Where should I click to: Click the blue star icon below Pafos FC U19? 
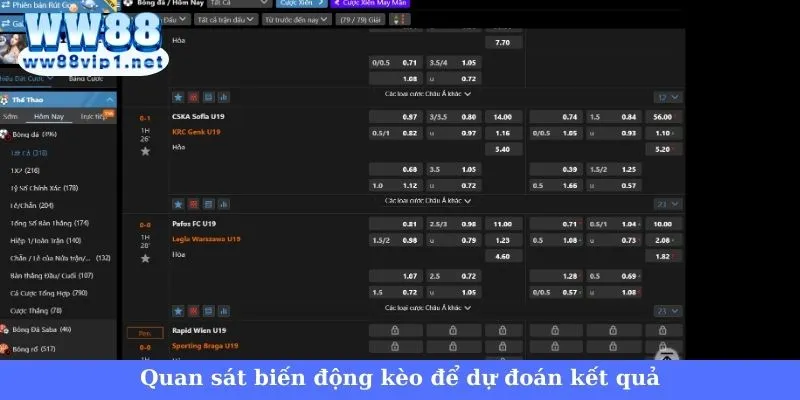coord(178,311)
